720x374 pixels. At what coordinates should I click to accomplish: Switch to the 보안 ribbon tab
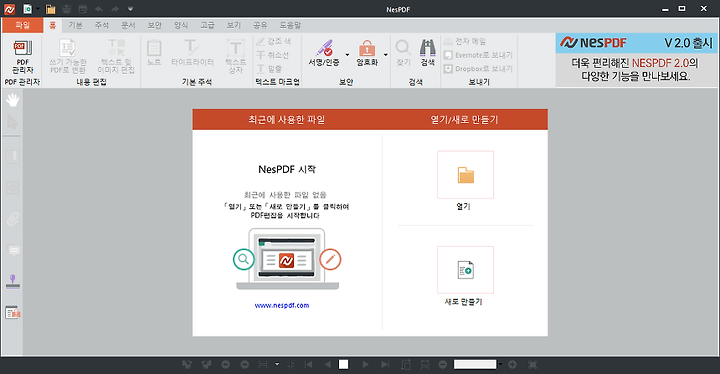pyautogui.click(x=154, y=25)
